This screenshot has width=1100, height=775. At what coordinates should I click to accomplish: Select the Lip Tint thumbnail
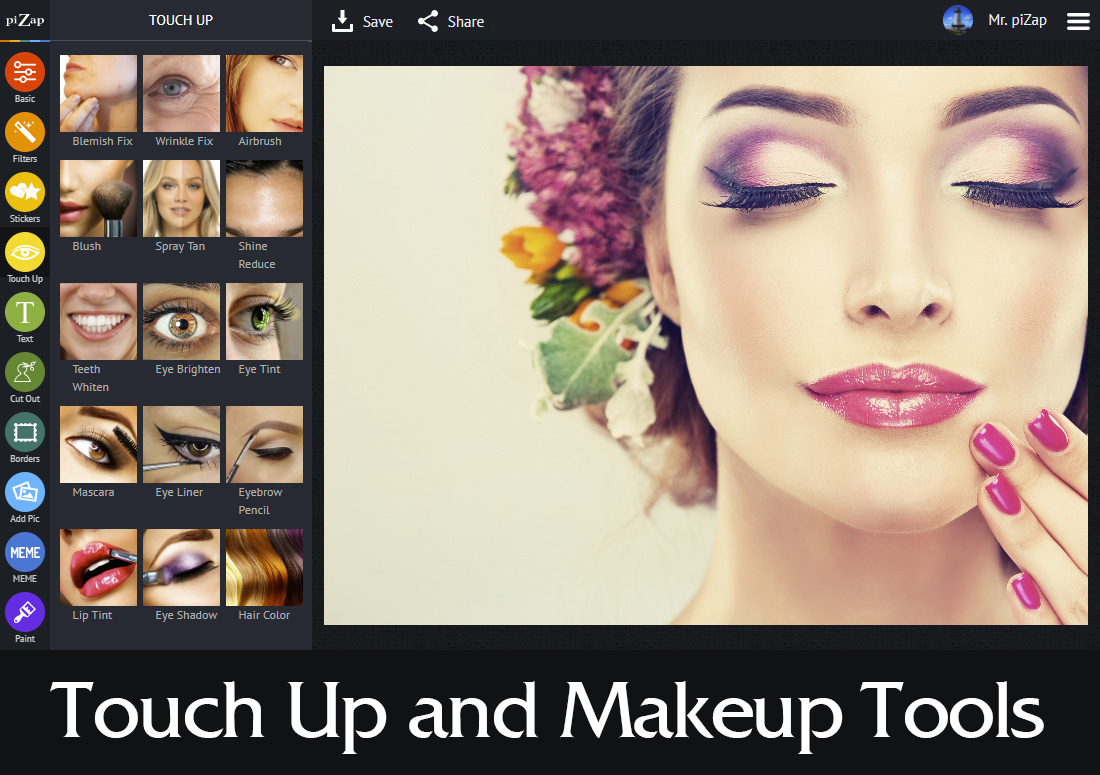[x=98, y=567]
